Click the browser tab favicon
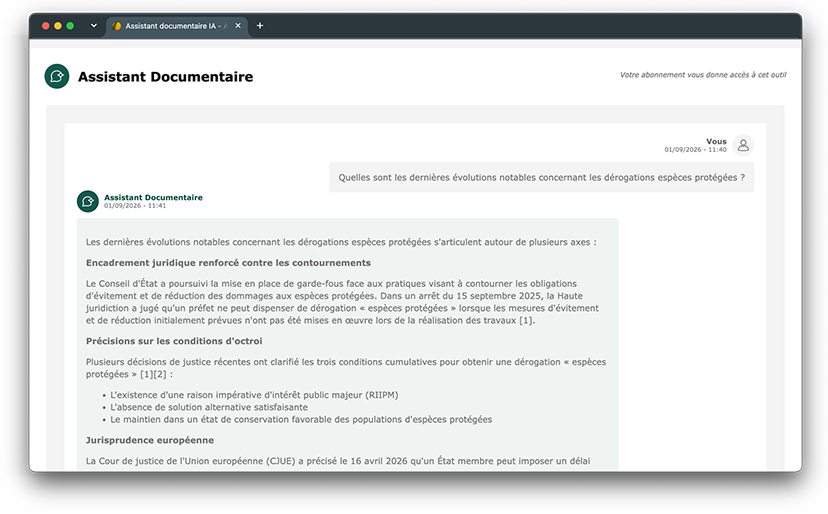The width and height of the screenshot is (828, 514). click(x=117, y=26)
